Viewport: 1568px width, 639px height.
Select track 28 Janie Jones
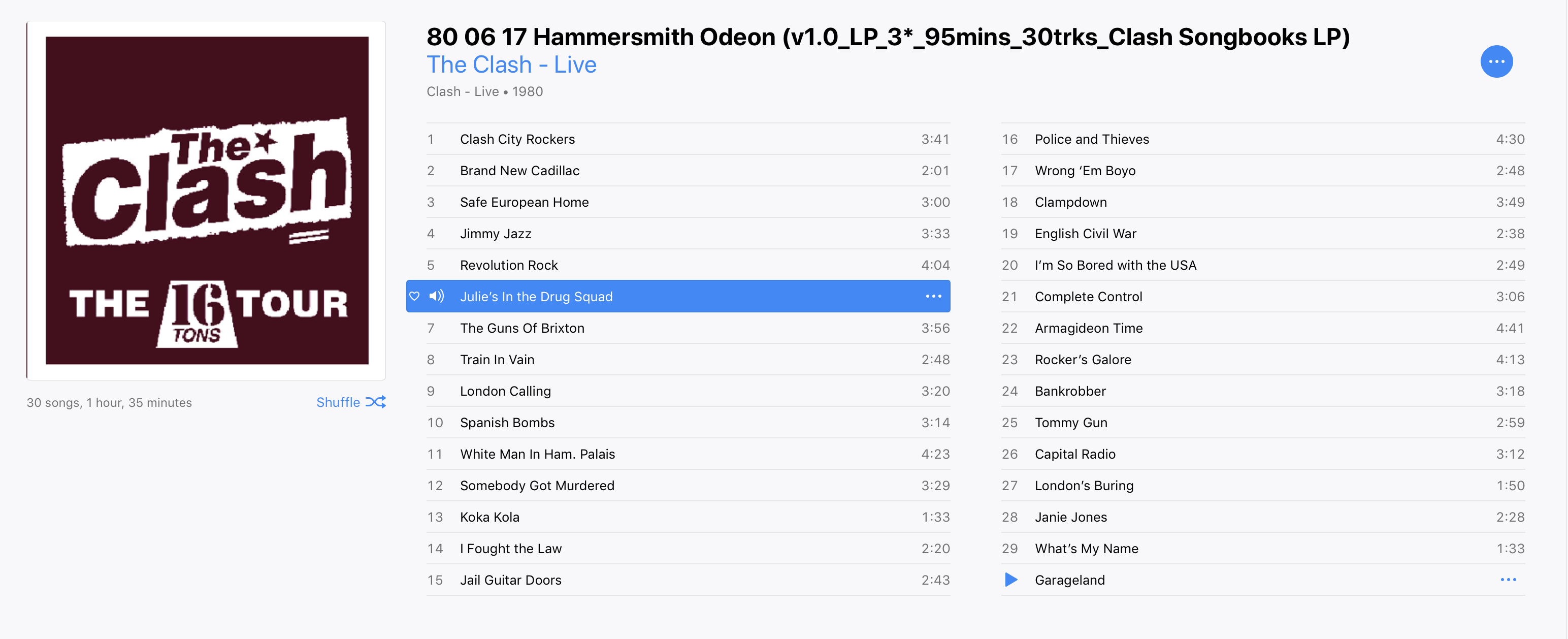pyautogui.click(x=1263, y=517)
